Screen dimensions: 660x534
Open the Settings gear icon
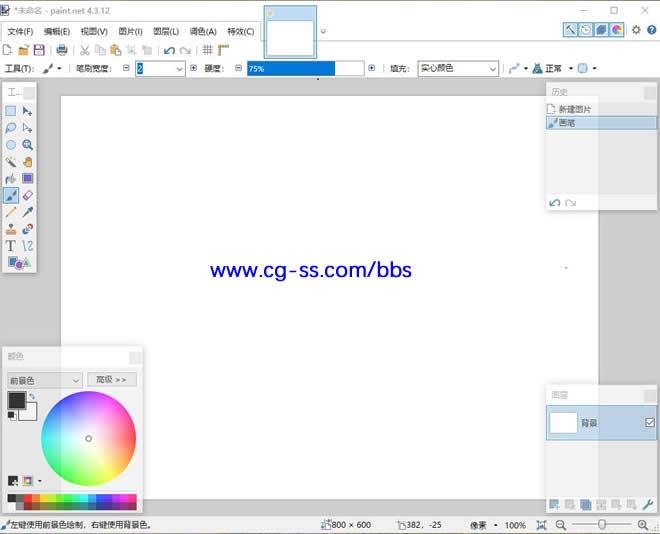click(x=636, y=30)
